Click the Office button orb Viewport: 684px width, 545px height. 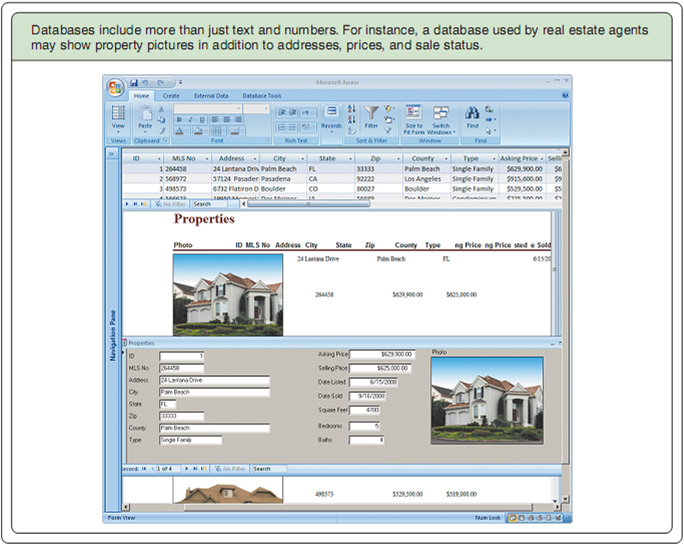[115, 85]
